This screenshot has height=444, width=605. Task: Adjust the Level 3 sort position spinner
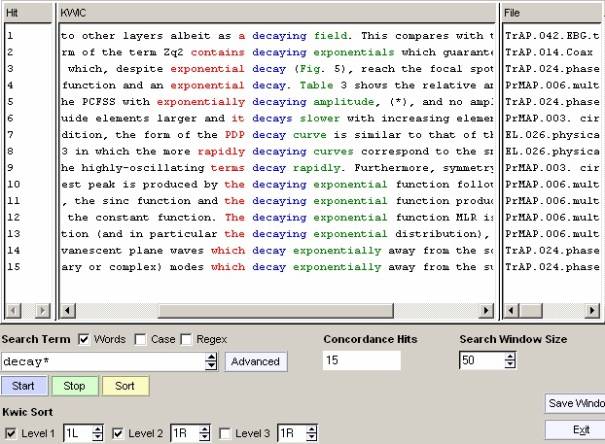click(311, 433)
